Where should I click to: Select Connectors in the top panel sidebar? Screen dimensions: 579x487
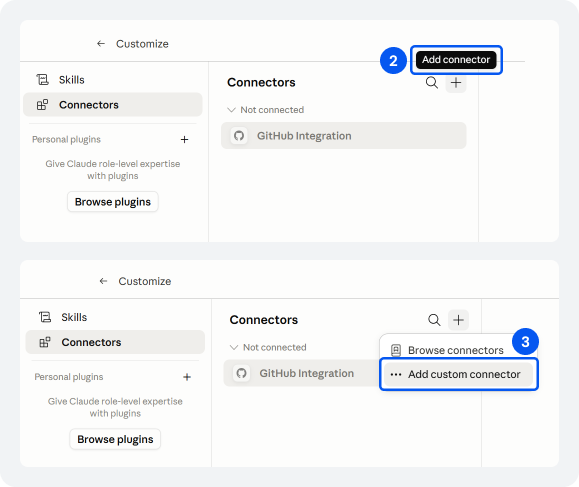(113, 105)
